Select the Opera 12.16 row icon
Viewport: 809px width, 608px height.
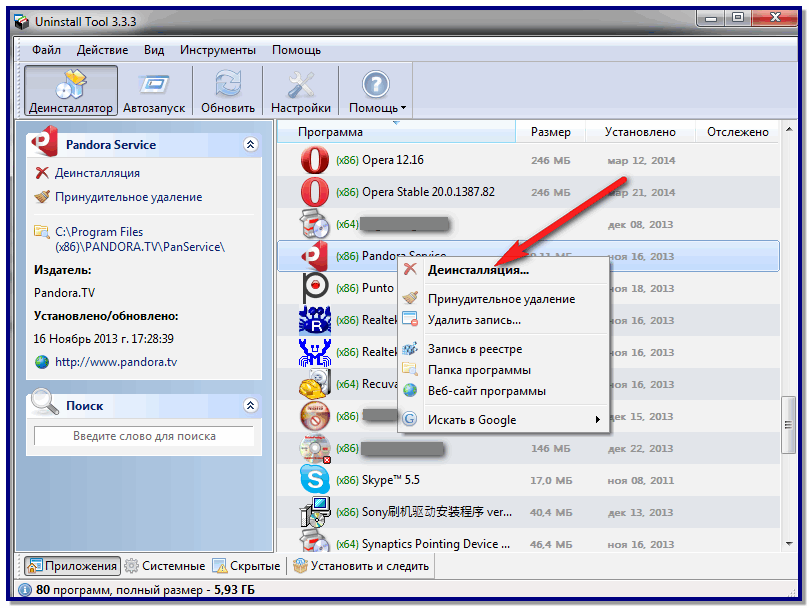pos(315,160)
